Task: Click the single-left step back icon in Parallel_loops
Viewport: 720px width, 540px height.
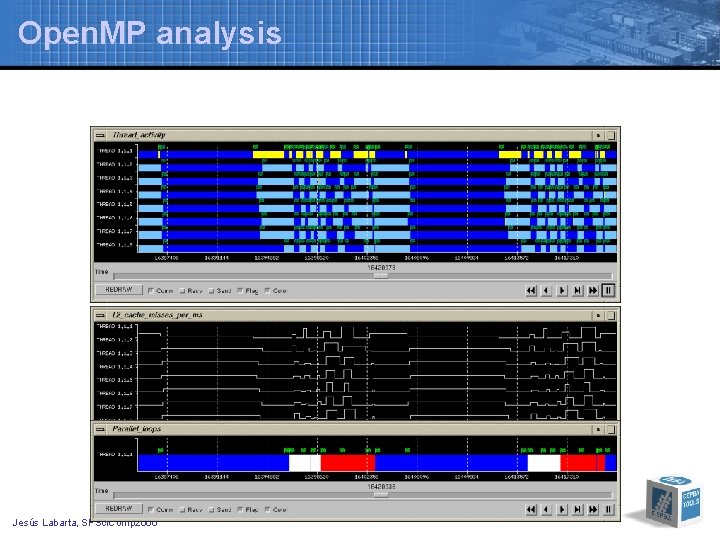Action: coord(546,509)
